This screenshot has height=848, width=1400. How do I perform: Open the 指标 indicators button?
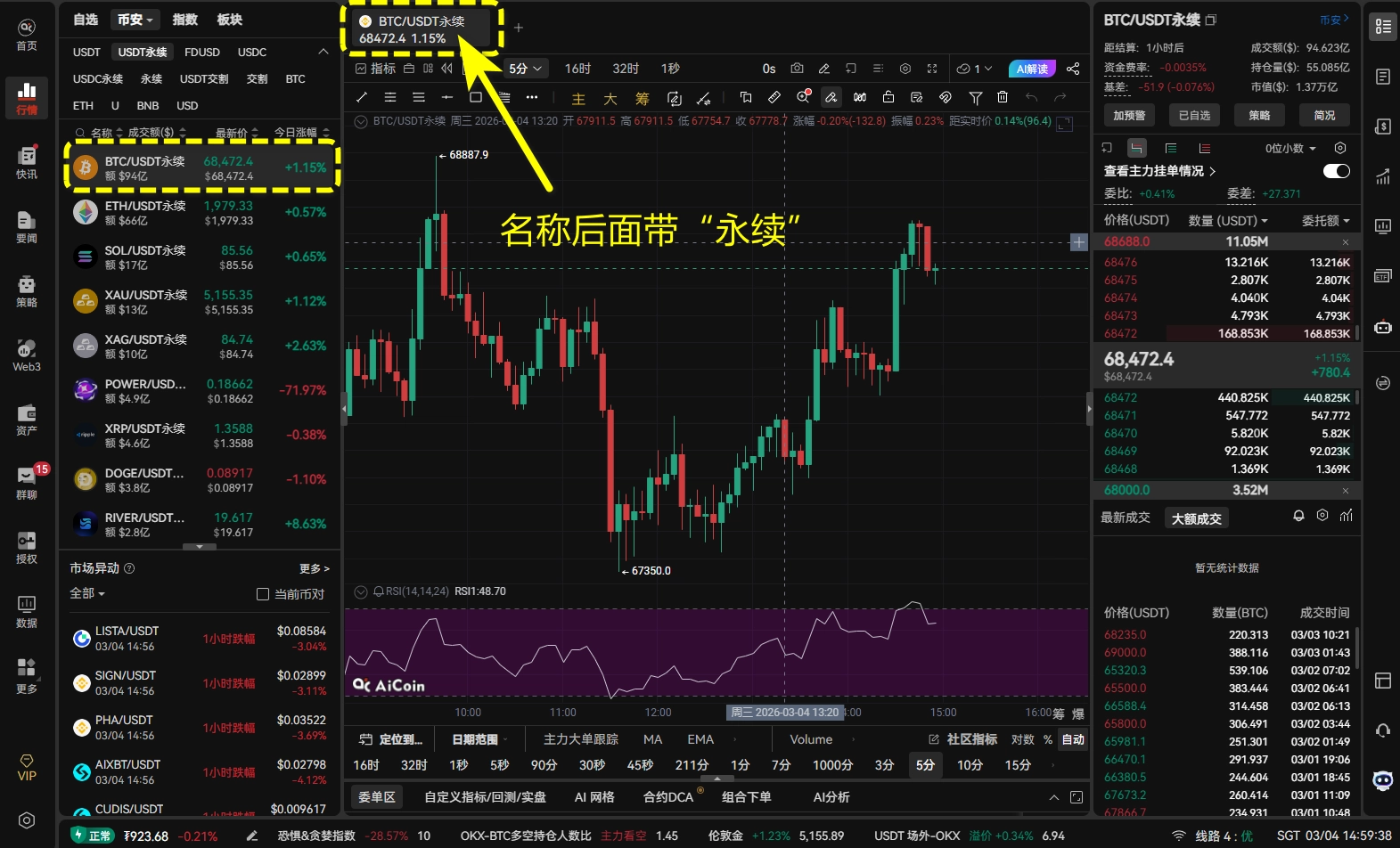pos(375,69)
